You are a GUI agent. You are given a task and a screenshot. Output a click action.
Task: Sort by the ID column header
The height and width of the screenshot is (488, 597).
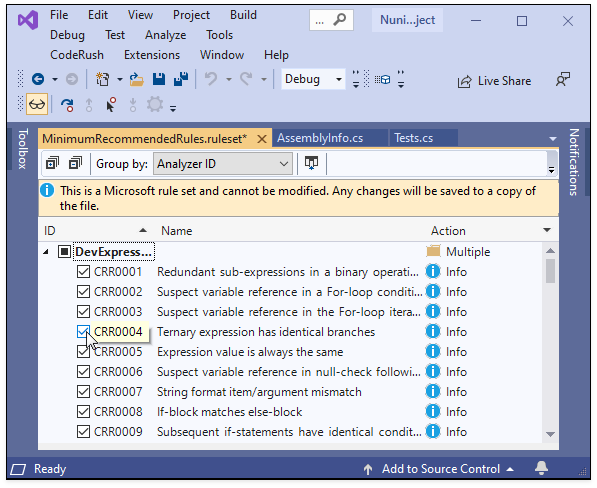coord(95,231)
